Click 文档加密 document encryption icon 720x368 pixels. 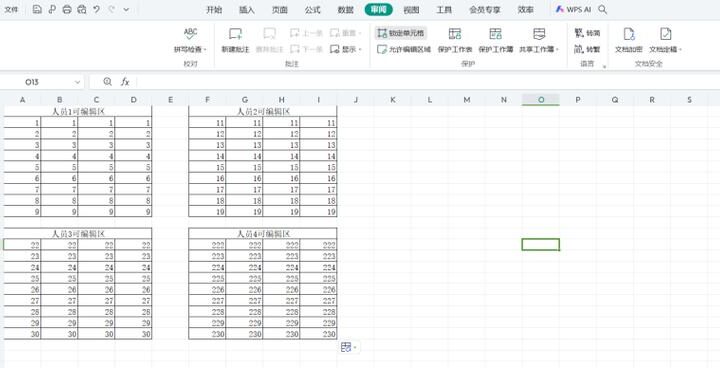pyautogui.click(x=629, y=34)
